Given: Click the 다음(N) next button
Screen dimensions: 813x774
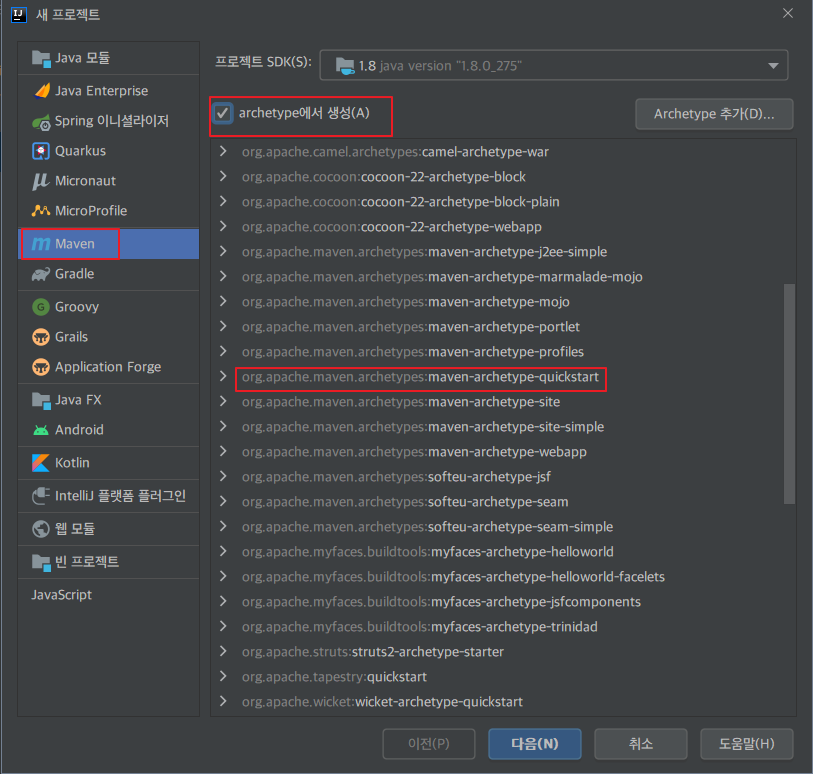Looking at the screenshot, I should click(535, 744).
